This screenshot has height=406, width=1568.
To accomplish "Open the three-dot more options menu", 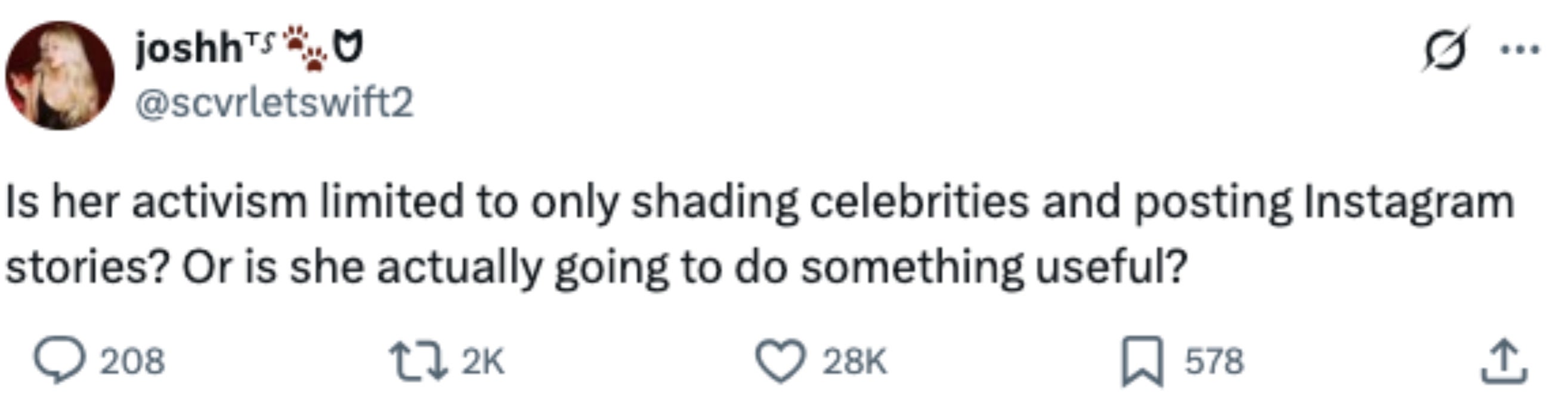I will 1519,49.
